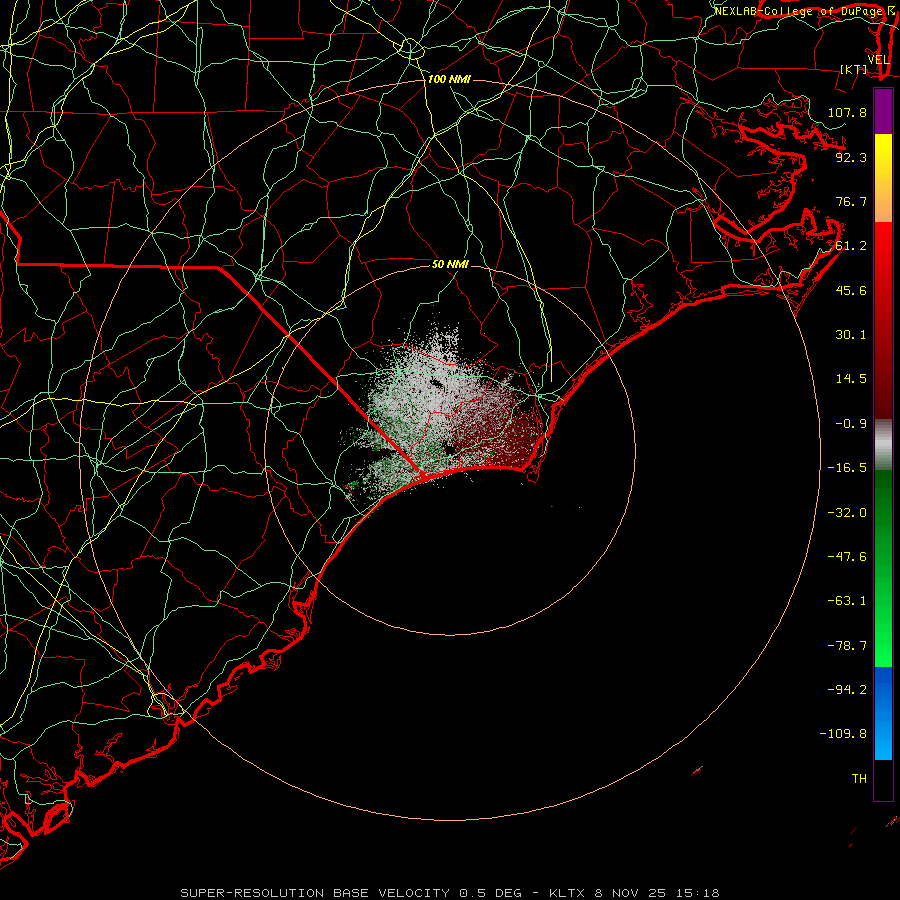This screenshot has height=900, width=900.
Task: Click the -63.1 velocity scale value
Action: [847, 601]
